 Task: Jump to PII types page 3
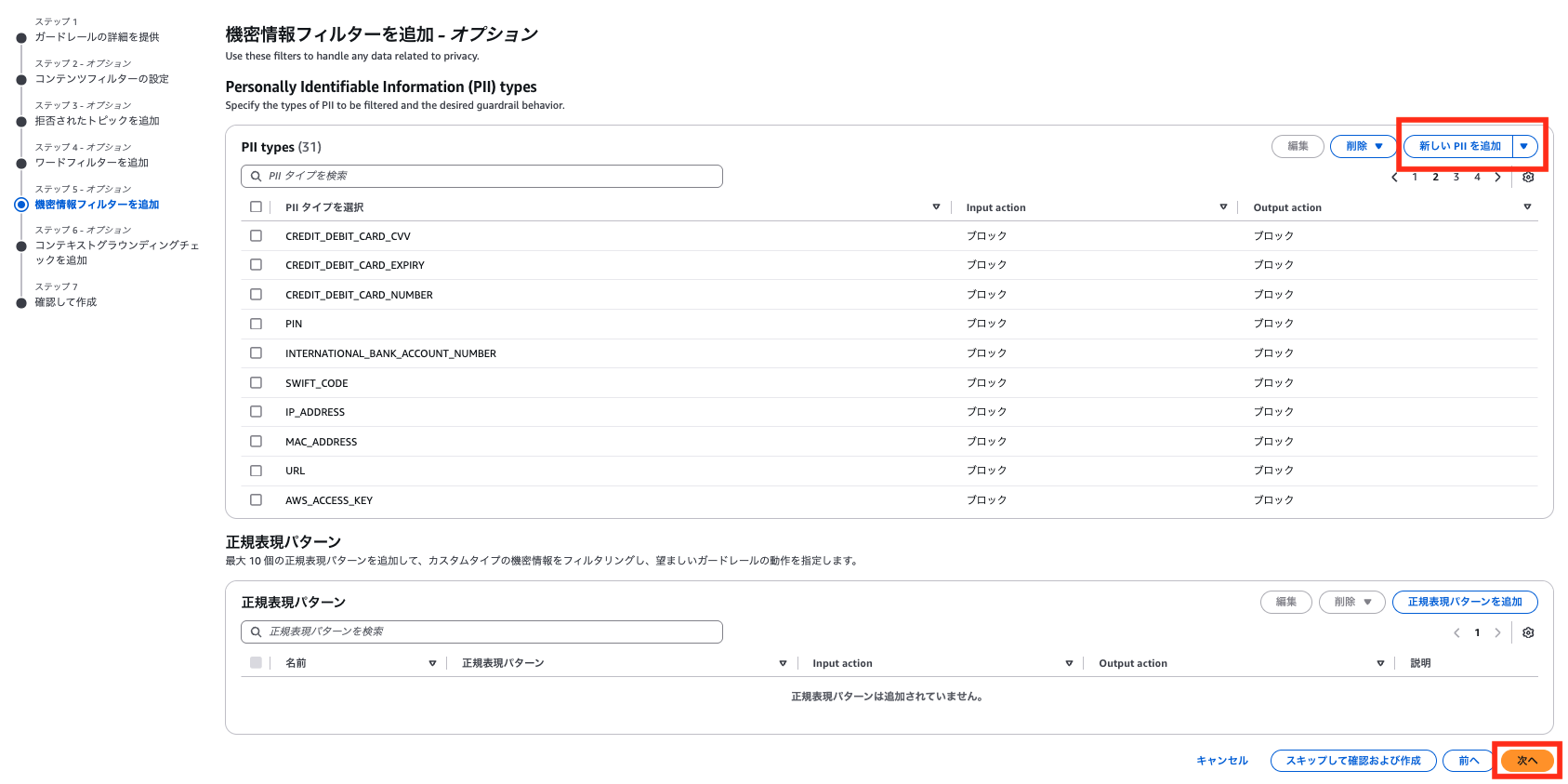pyautogui.click(x=1456, y=177)
